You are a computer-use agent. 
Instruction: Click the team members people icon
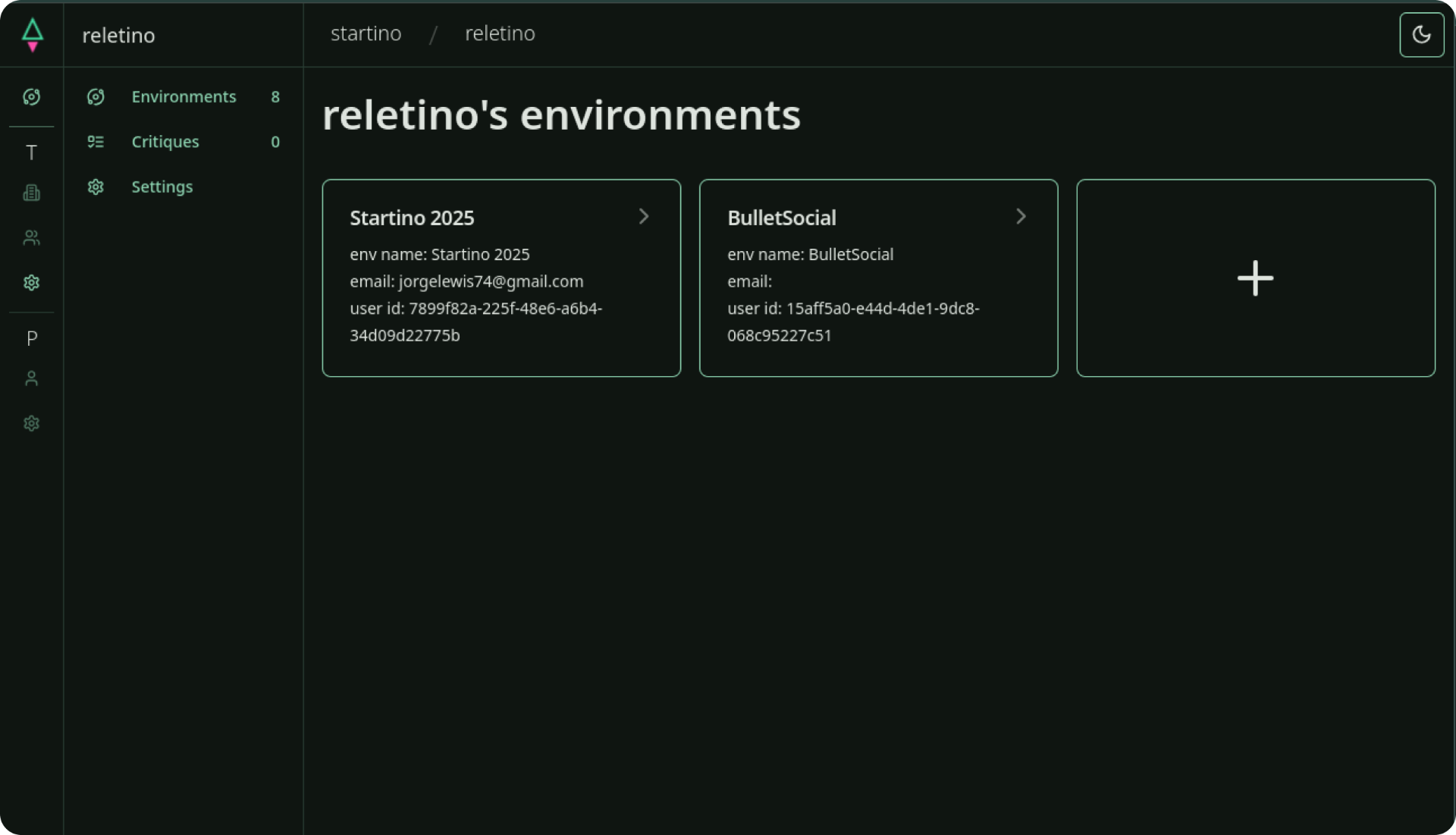coord(31,238)
